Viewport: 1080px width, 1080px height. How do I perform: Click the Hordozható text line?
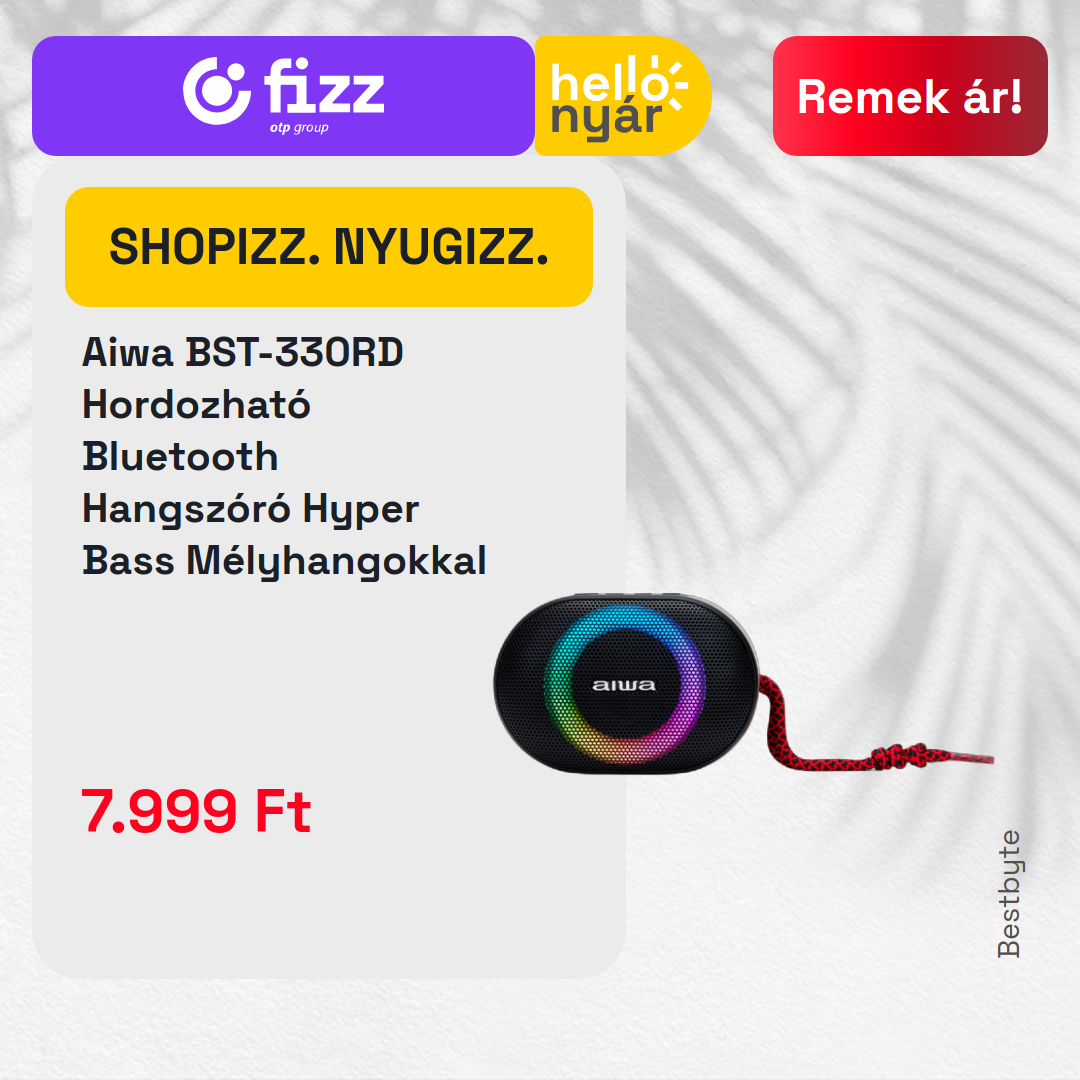click(x=196, y=404)
